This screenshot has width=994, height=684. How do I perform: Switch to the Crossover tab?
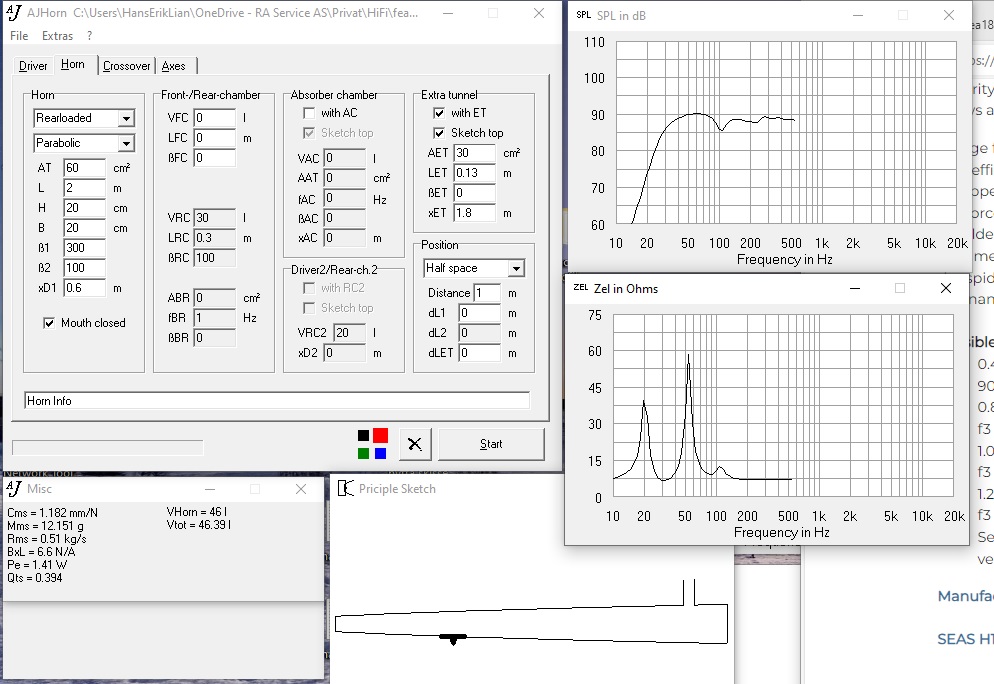(127, 66)
